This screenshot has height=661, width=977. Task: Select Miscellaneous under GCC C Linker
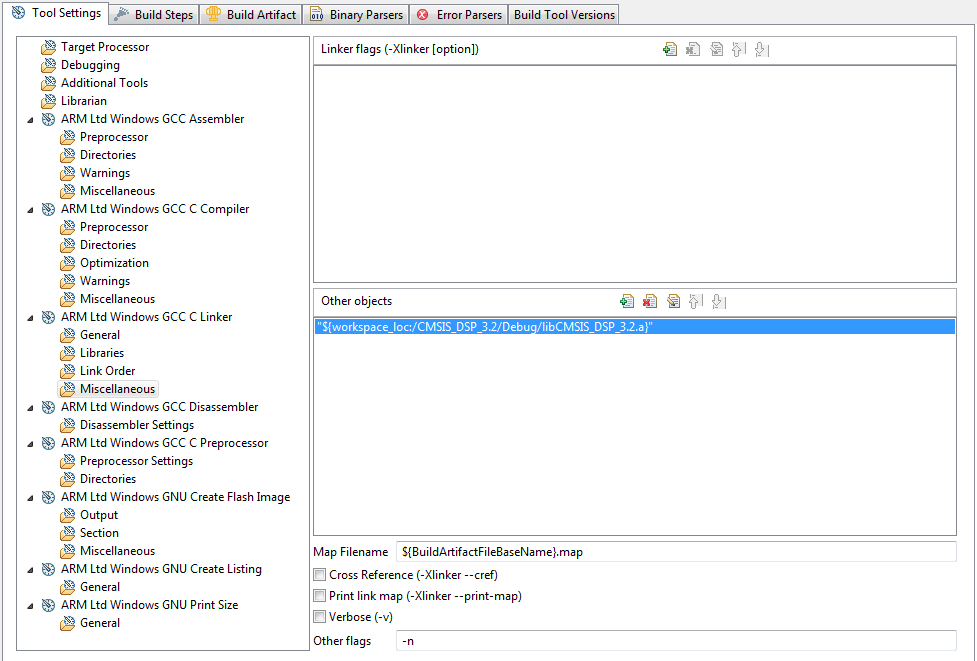[x=117, y=389]
